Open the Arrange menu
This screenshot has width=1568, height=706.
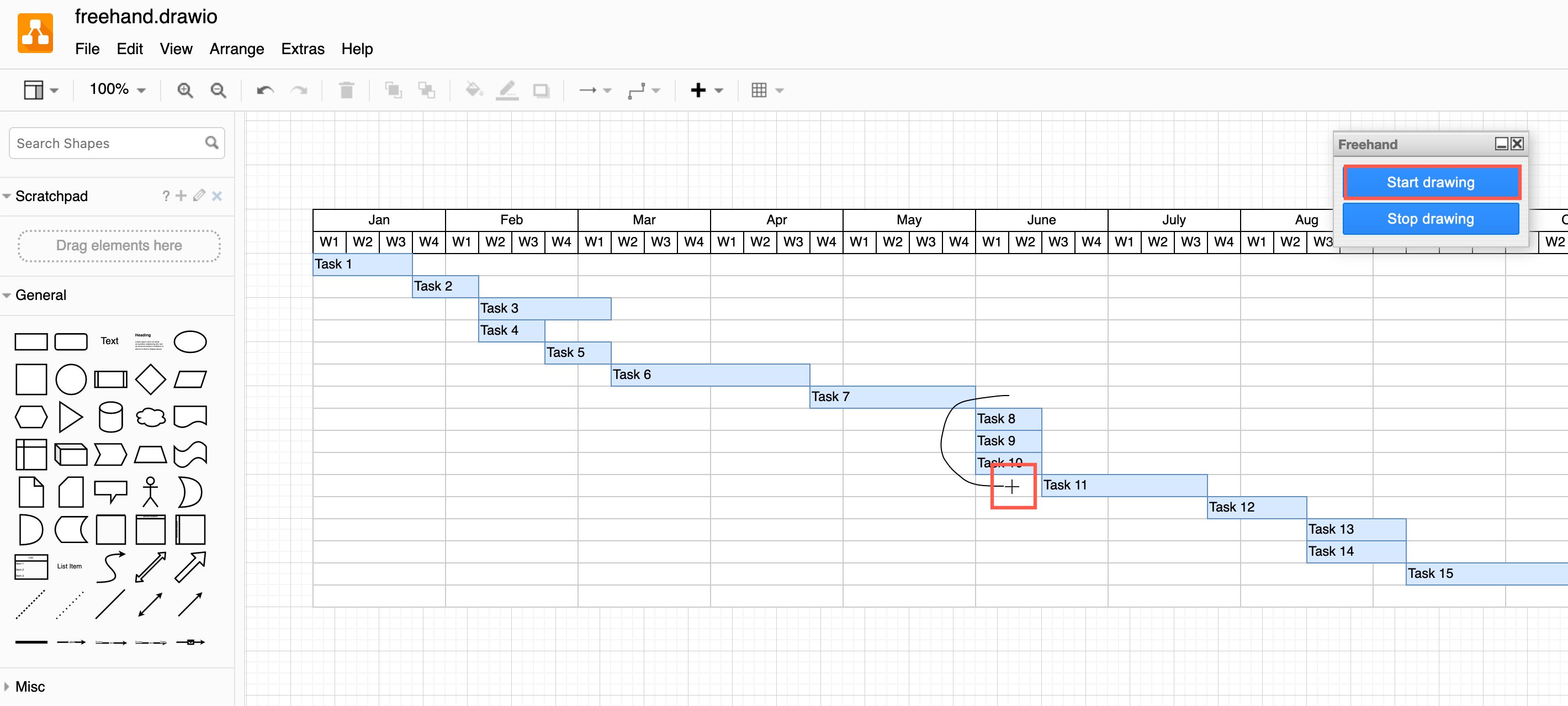tap(236, 49)
